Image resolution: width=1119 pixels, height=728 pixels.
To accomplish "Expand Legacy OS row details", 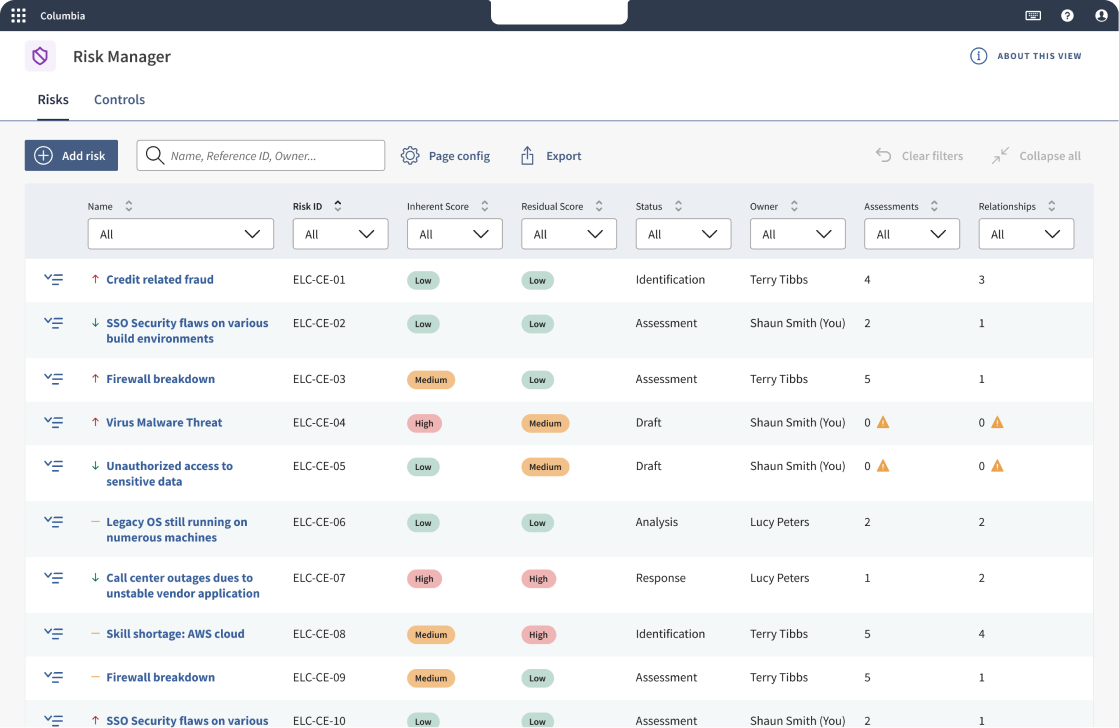I will coord(54,522).
